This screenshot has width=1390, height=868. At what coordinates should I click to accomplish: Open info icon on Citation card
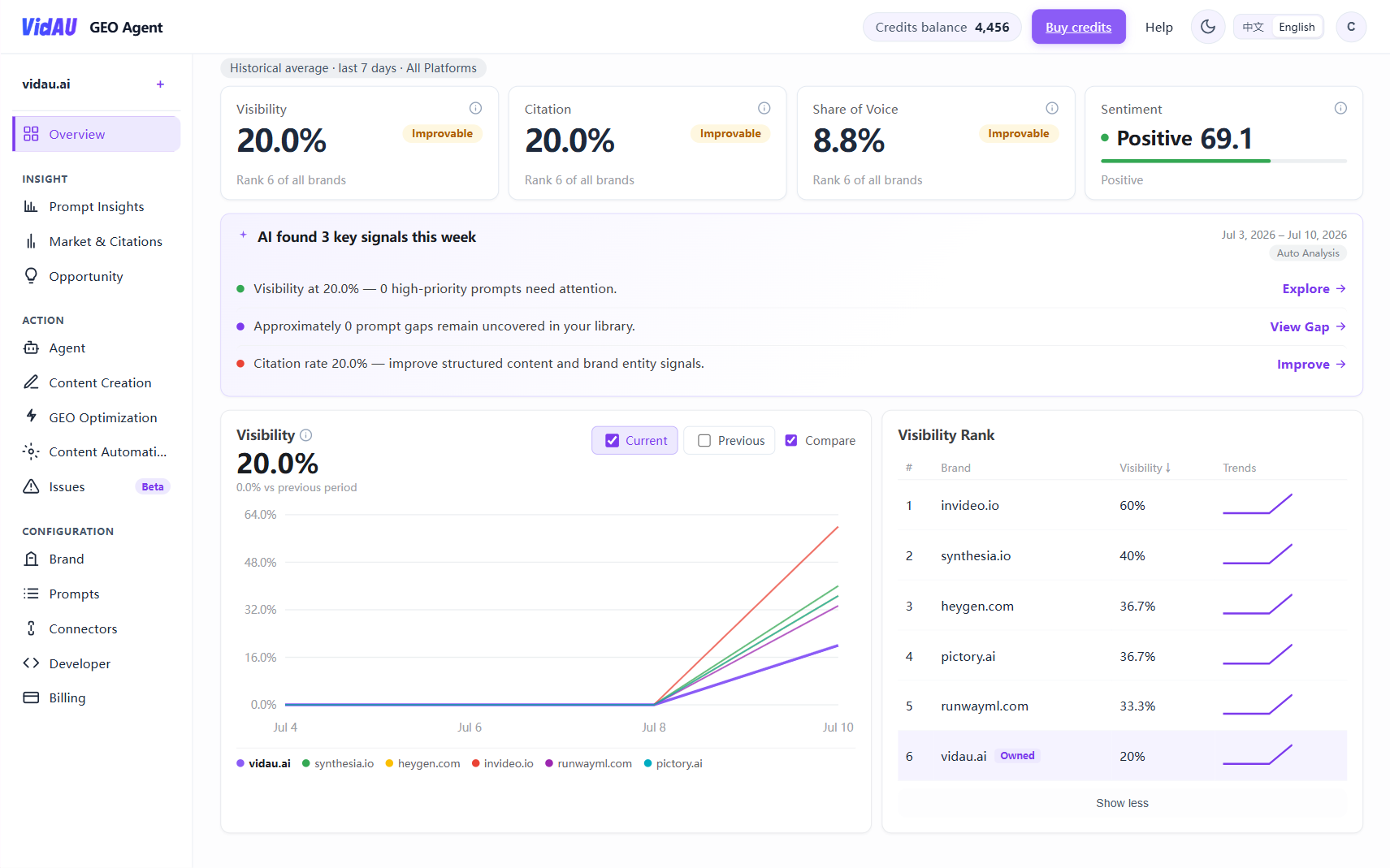click(764, 108)
